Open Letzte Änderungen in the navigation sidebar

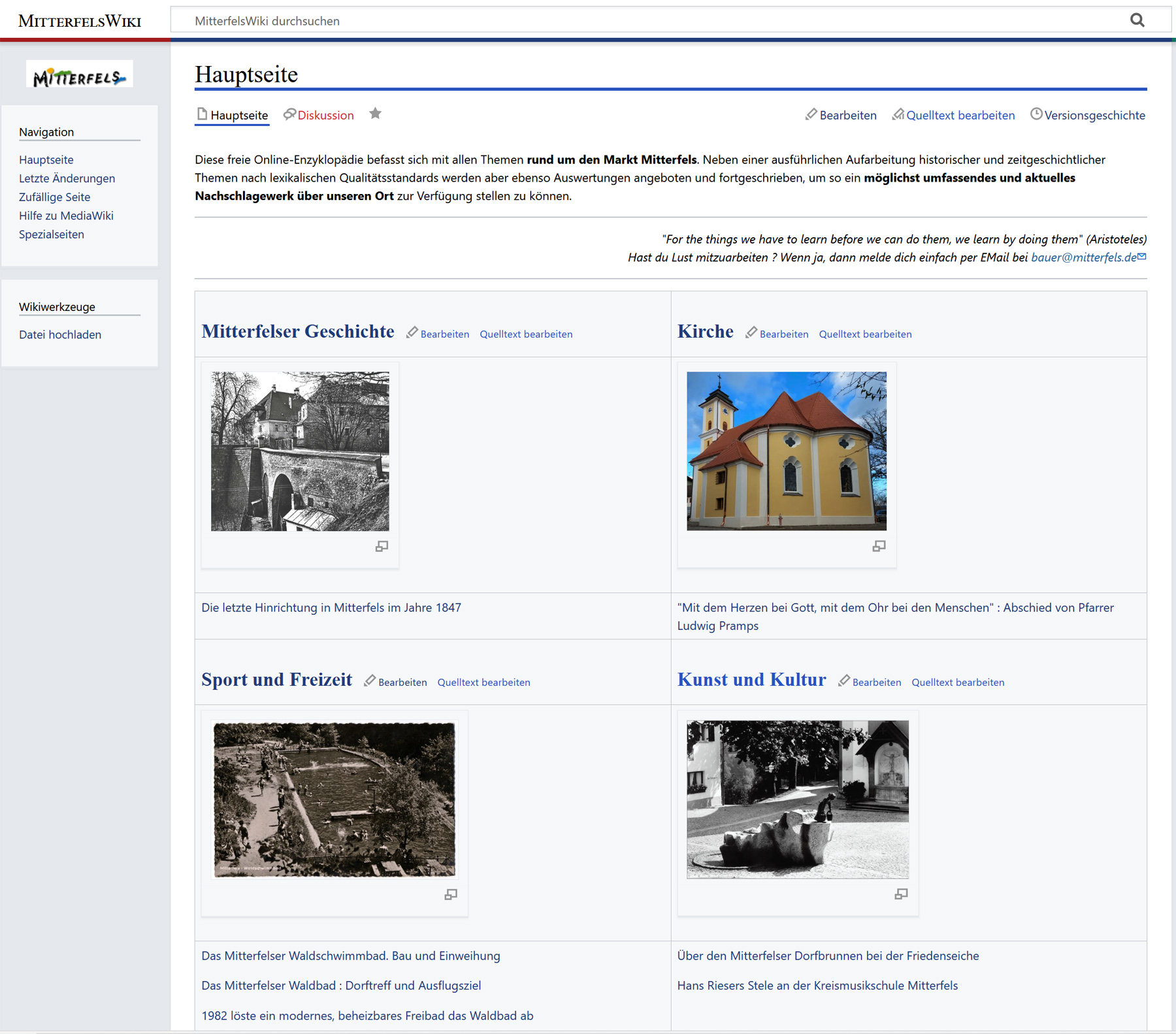67,178
